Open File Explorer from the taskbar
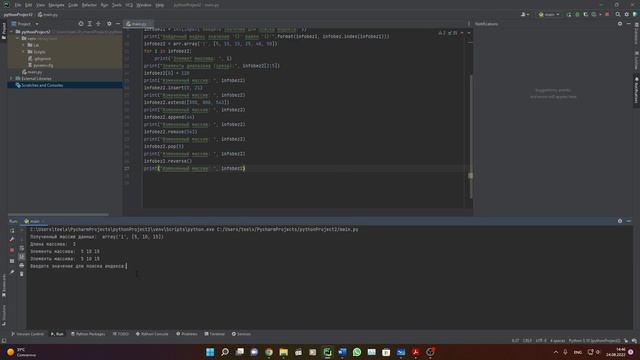Screen dimensions: 640x360 (x=283, y=352)
